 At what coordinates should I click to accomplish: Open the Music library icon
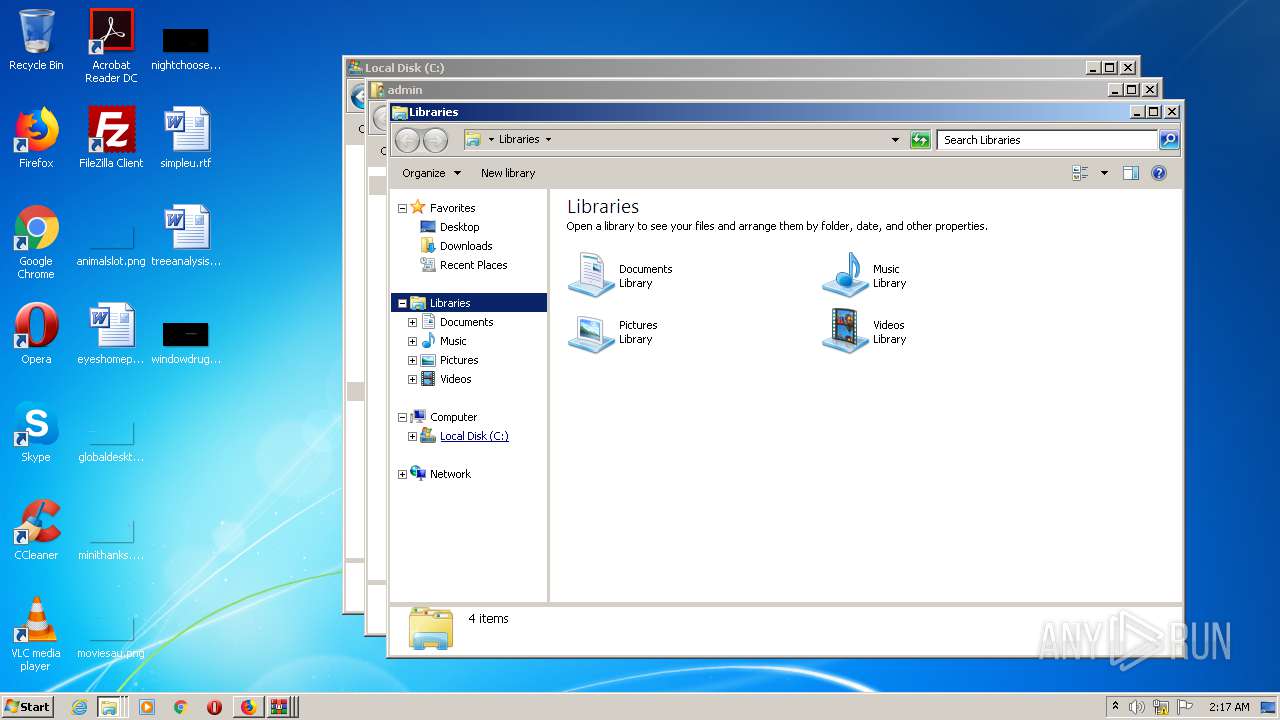tap(846, 275)
